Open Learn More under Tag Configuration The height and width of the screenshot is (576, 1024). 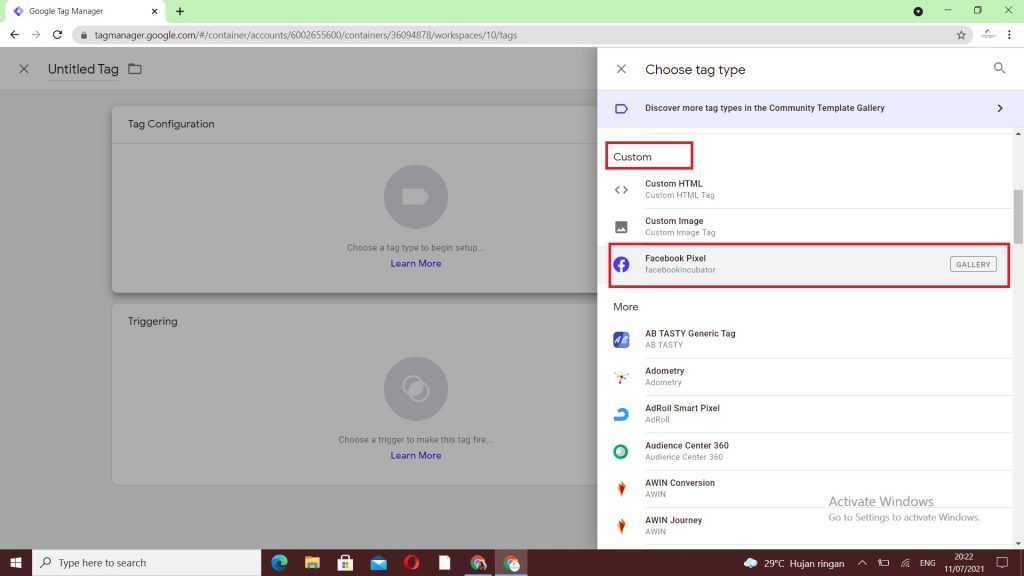click(415, 263)
